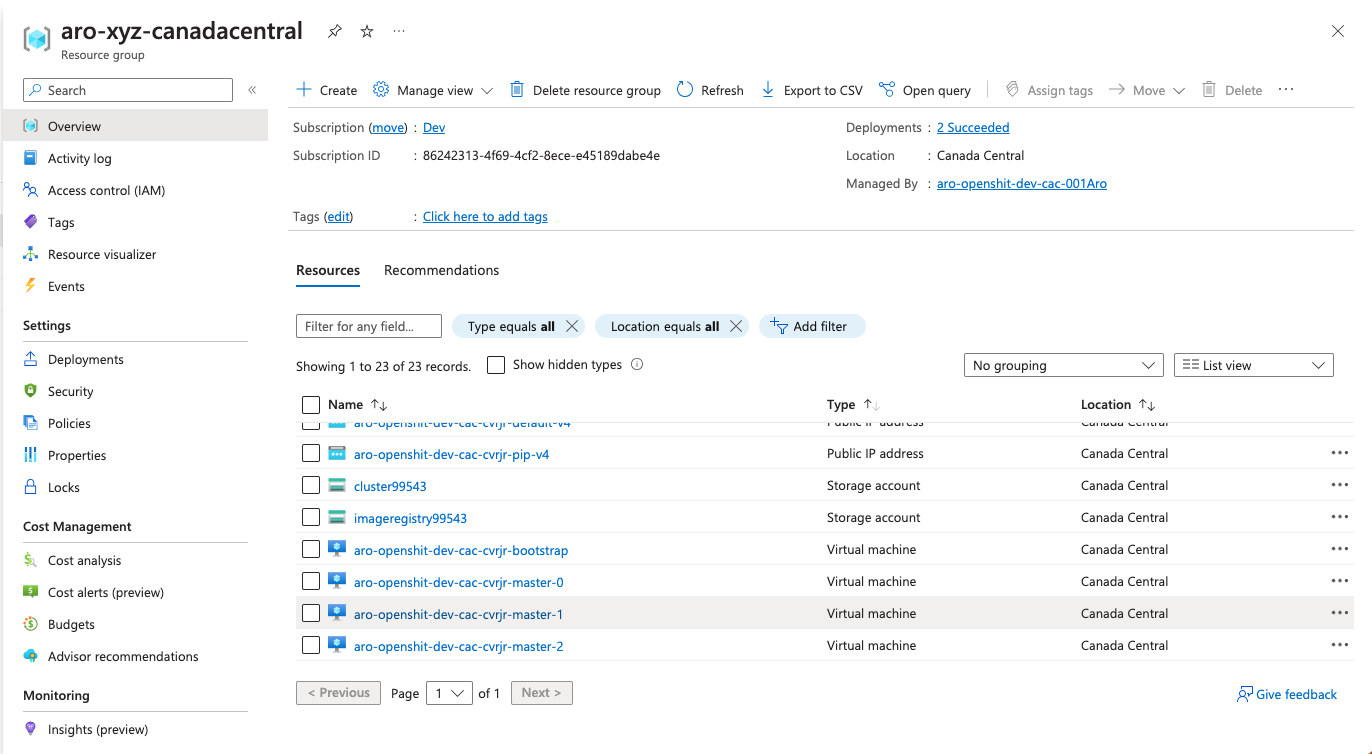Screen dimensions: 1372x754
Task: Click the Create icon on the toolbar
Action: 302,90
